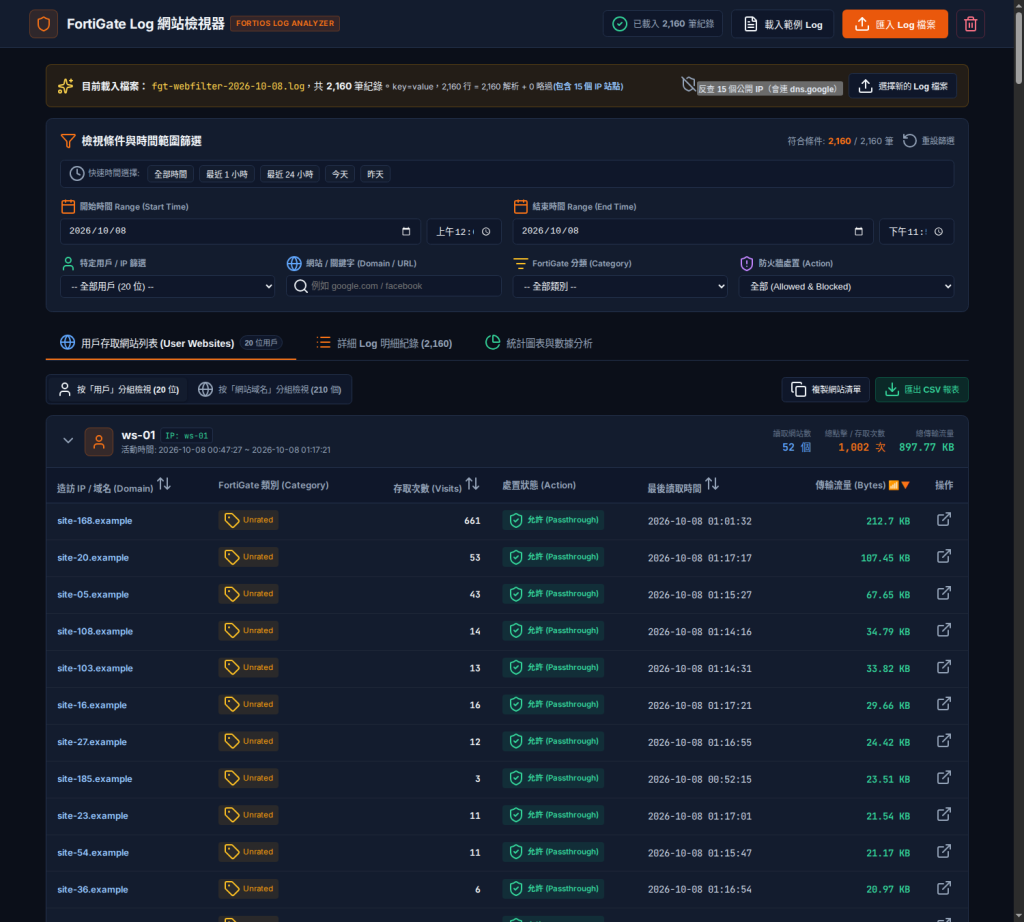Viewport: 1024px width, 922px height.
Task: Sort by Bytes descending arrow
Action: (x=905, y=485)
